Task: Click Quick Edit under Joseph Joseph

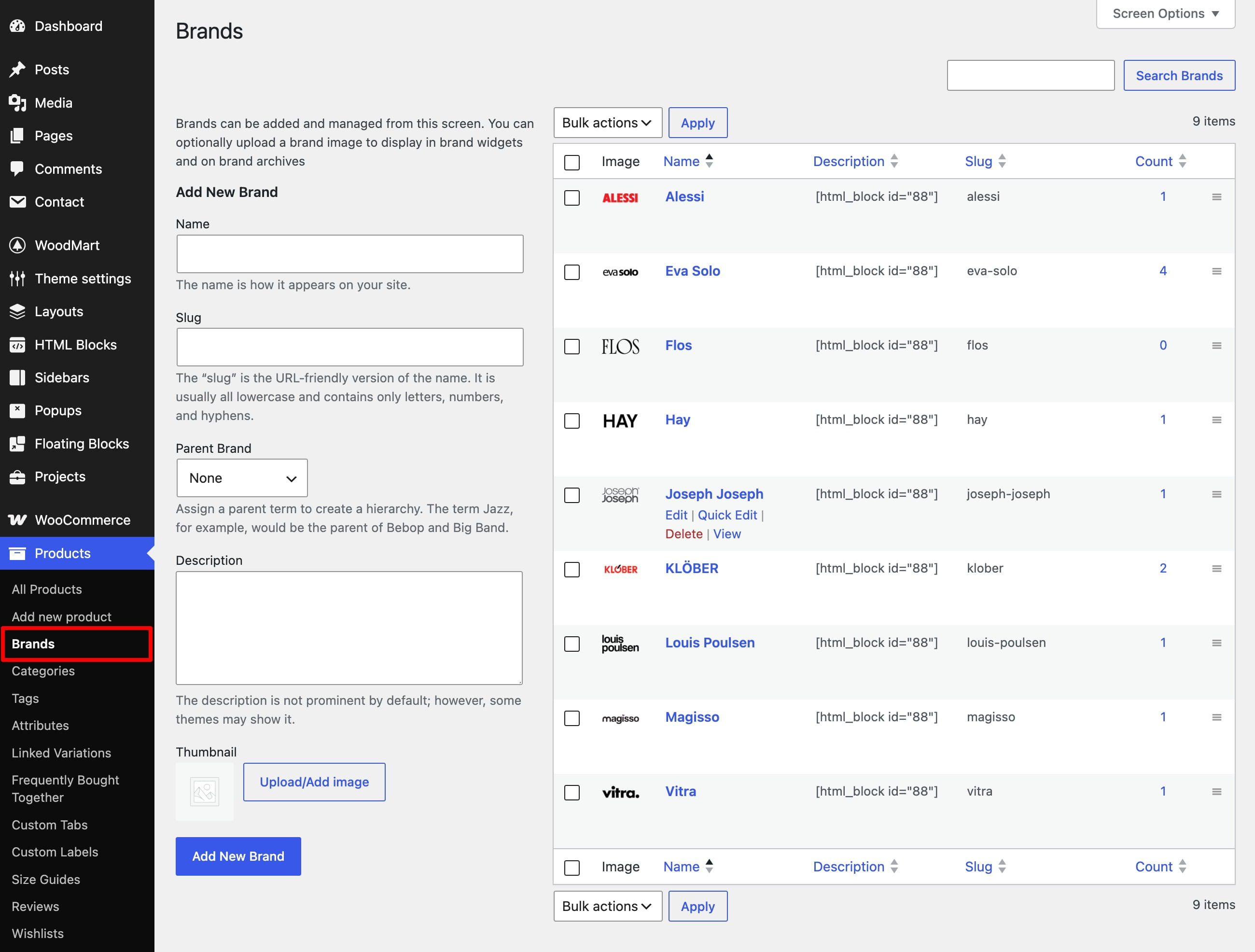Action: [x=727, y=515]
